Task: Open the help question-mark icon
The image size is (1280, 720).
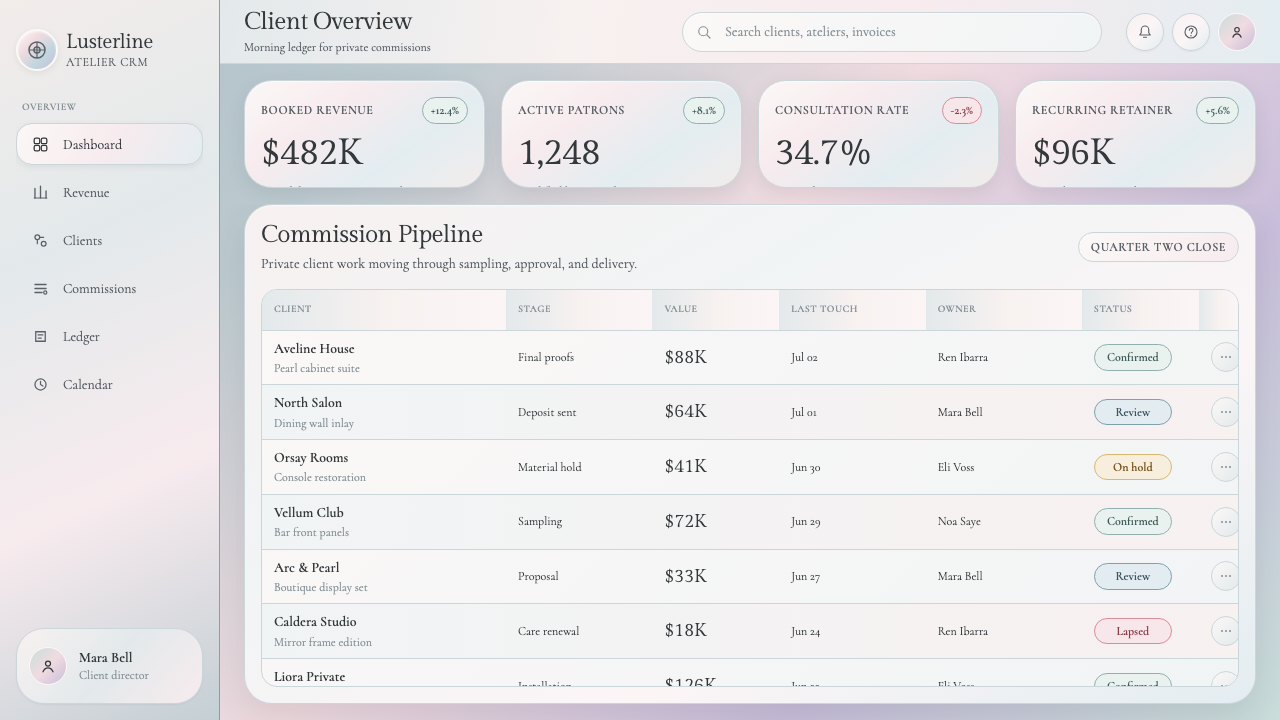Action: (1191, 32)
